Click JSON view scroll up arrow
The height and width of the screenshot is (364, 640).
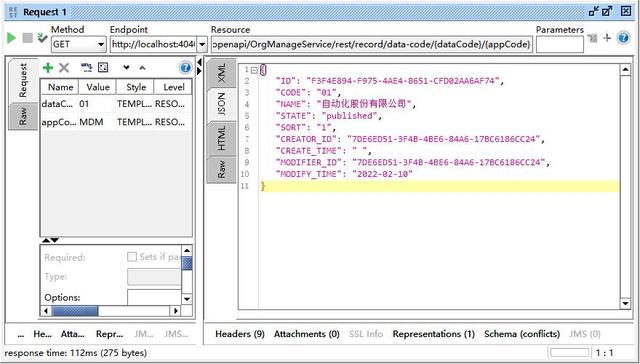625,70
